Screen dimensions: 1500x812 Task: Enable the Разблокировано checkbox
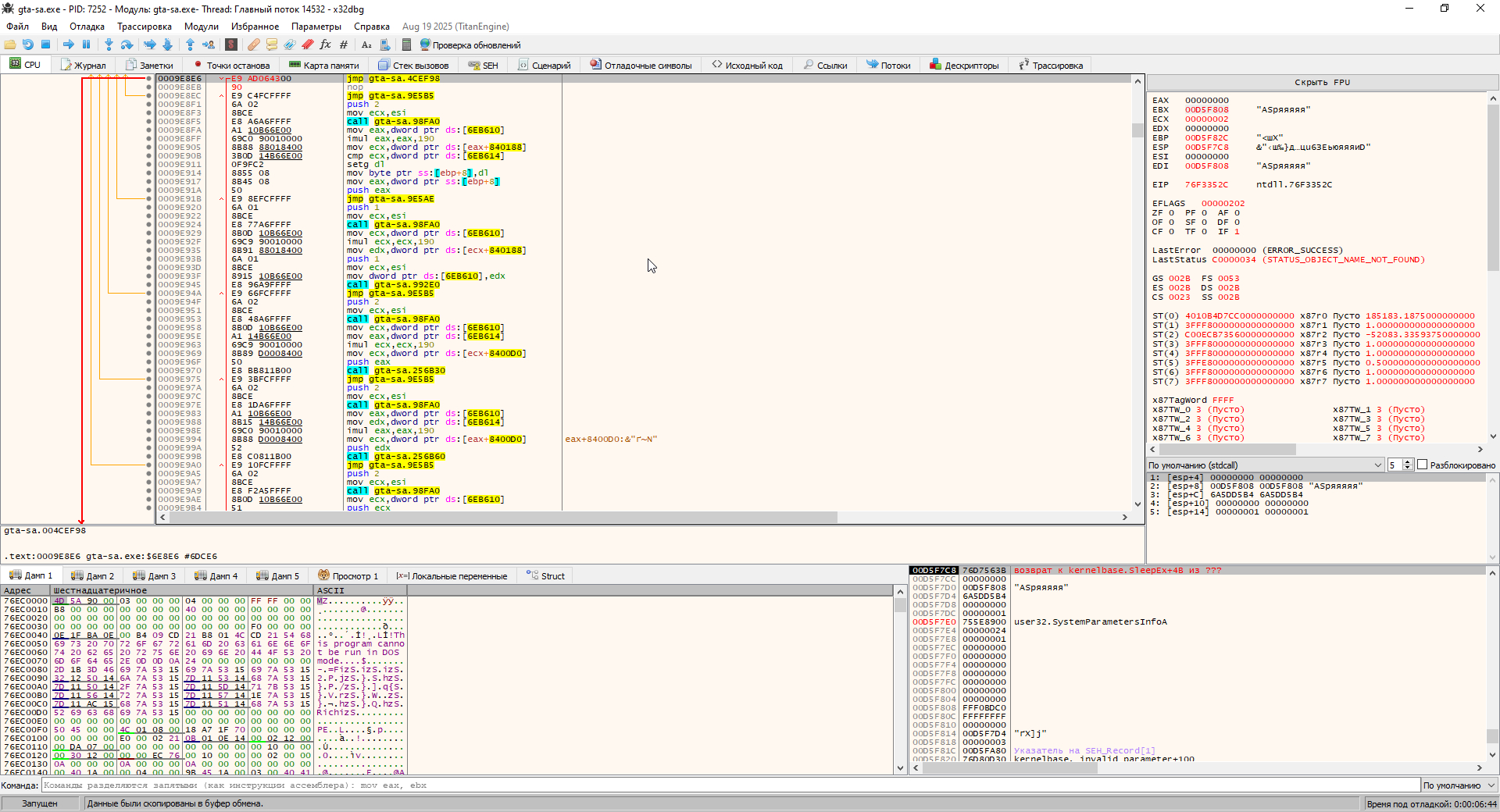1422,465
